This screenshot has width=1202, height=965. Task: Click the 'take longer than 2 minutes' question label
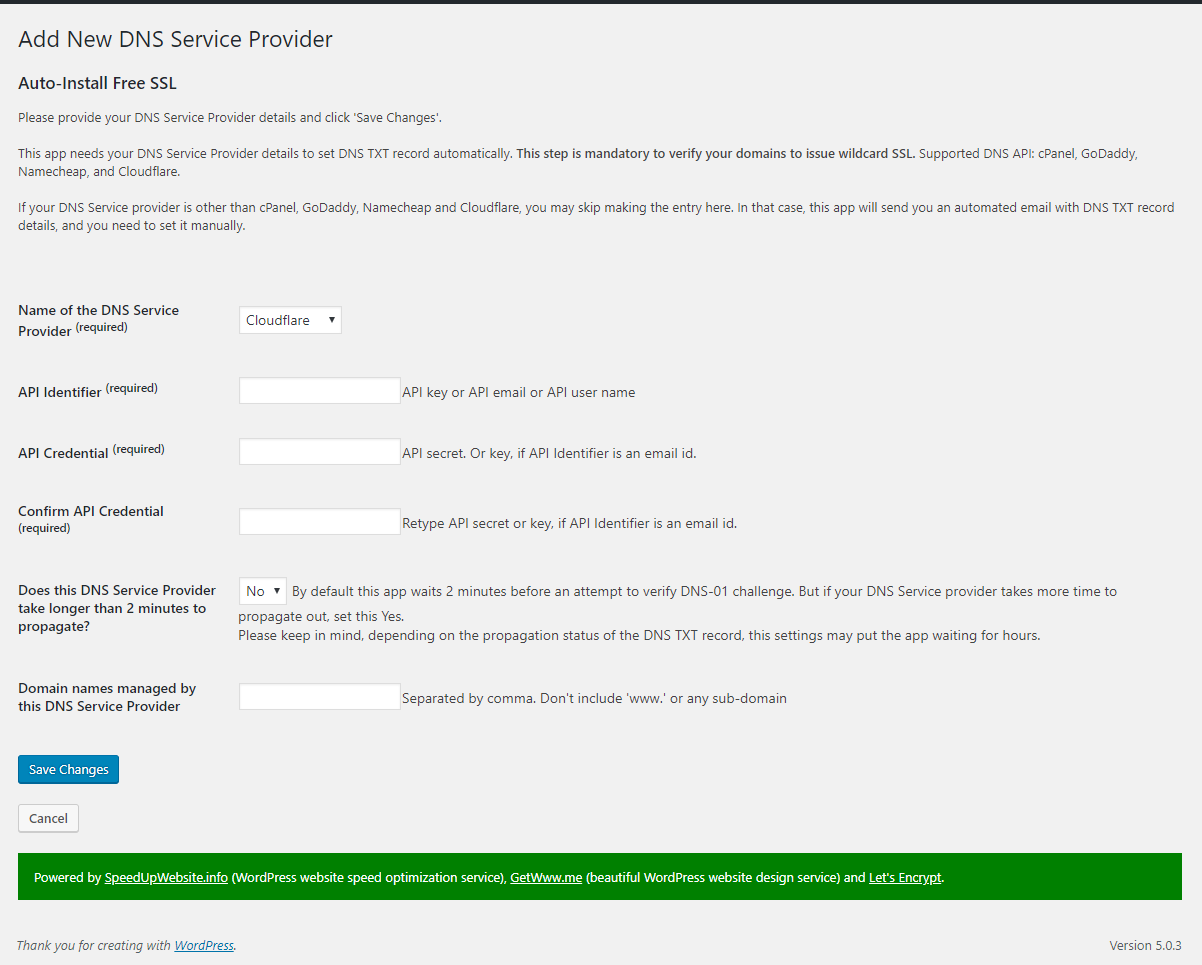112,608
